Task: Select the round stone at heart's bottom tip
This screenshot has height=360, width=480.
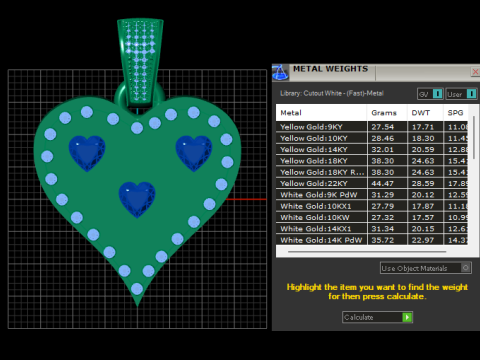Action: point(137,289)
